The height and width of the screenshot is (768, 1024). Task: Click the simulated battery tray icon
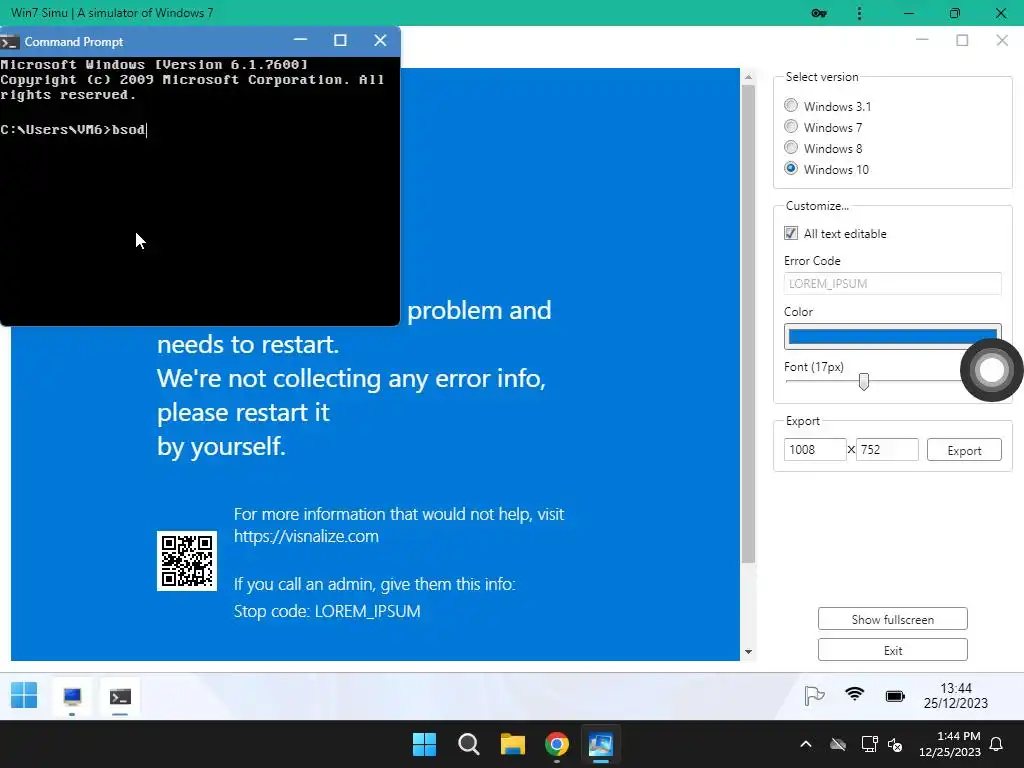[x=895, y=696]
